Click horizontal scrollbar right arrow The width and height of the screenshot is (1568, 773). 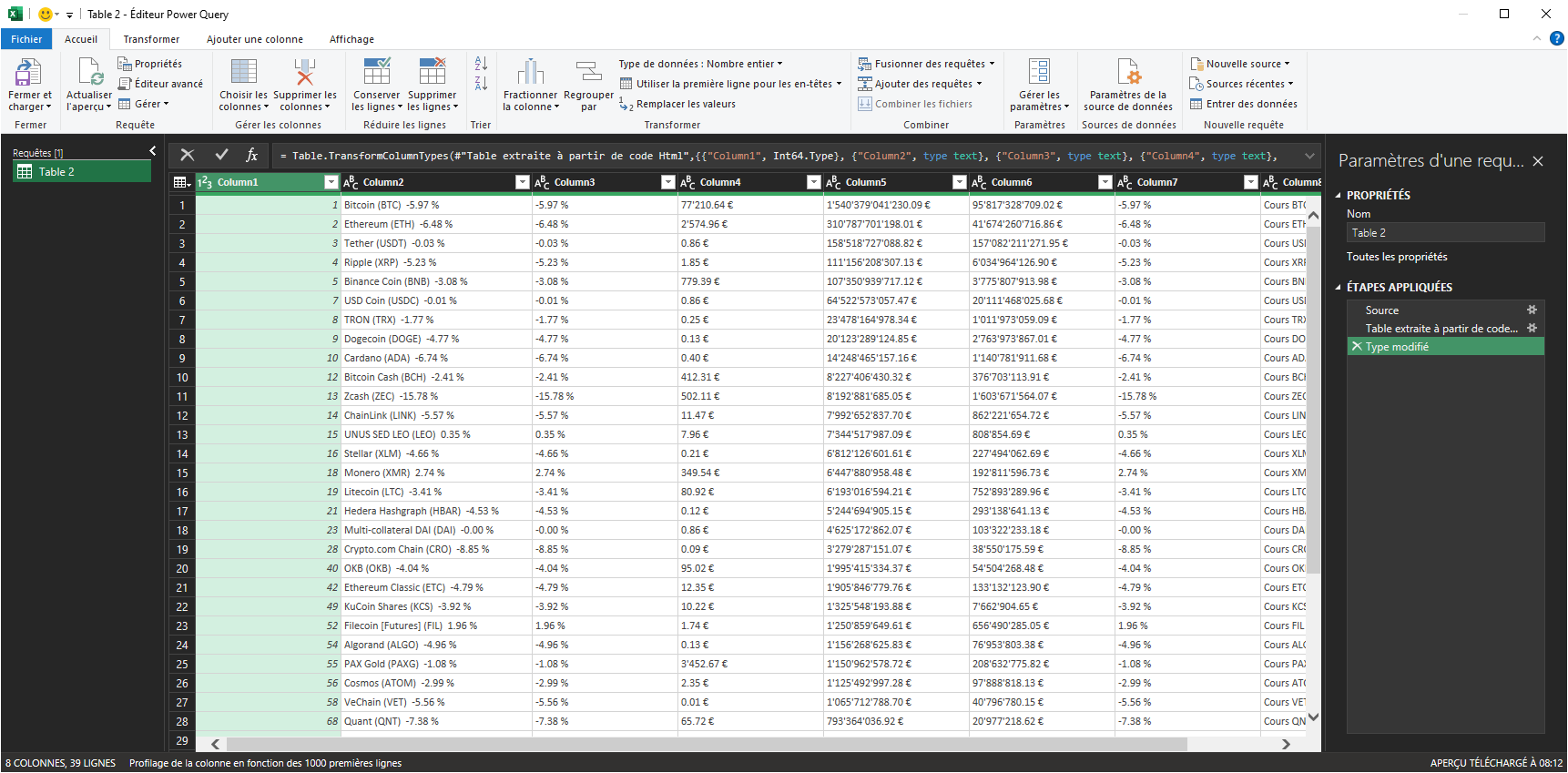pos(1286,744)
